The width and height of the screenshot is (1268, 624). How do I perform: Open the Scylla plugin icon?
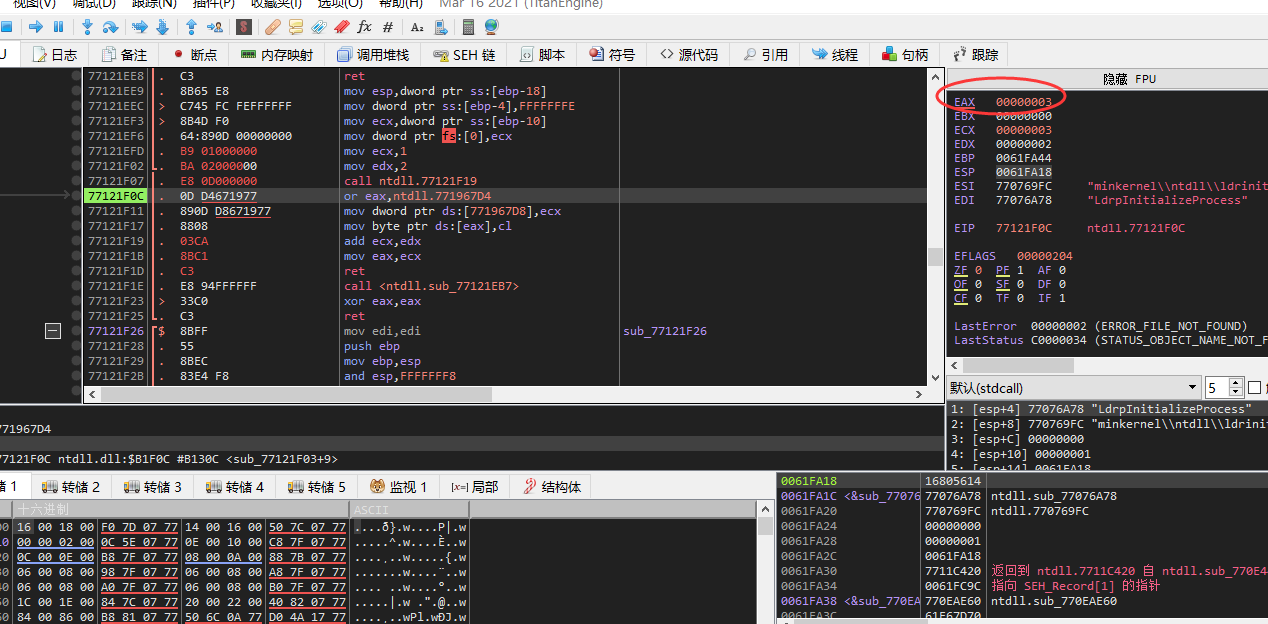(x=244, y=27)
